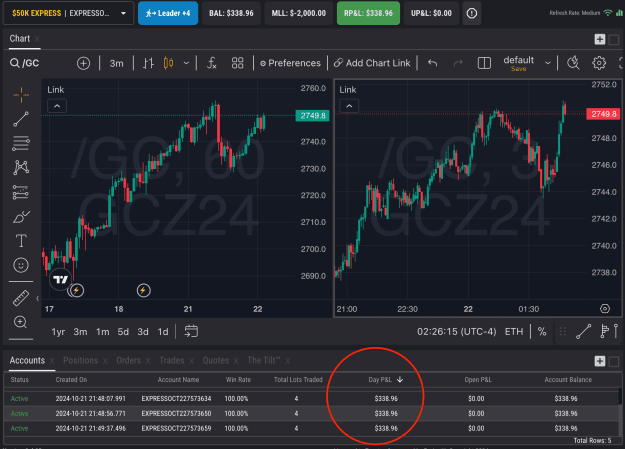Switch to the Orders tab
This screenshot has height=449, width=625.
[128, 360]
